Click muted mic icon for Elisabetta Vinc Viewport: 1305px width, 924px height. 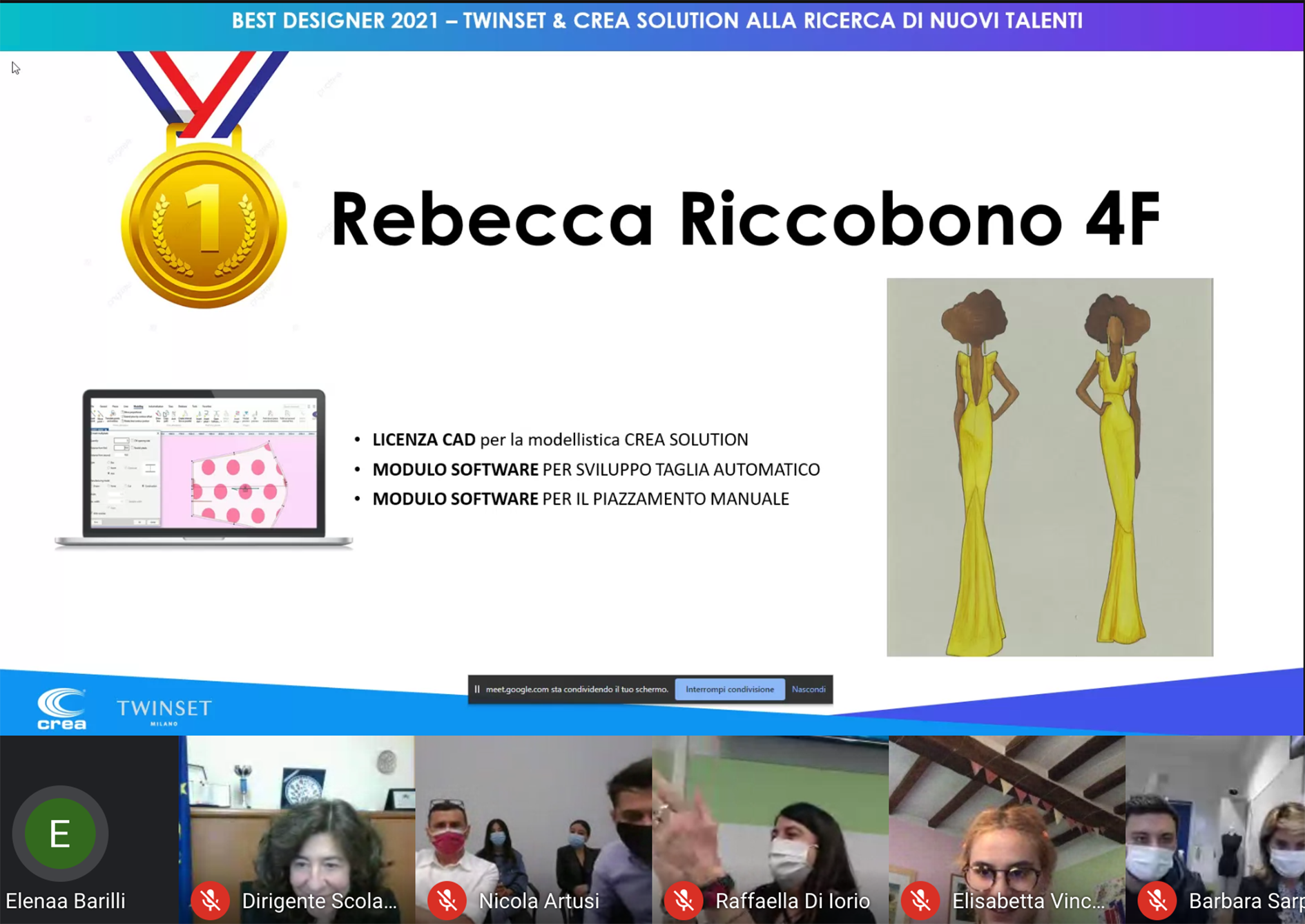(920, 901)
